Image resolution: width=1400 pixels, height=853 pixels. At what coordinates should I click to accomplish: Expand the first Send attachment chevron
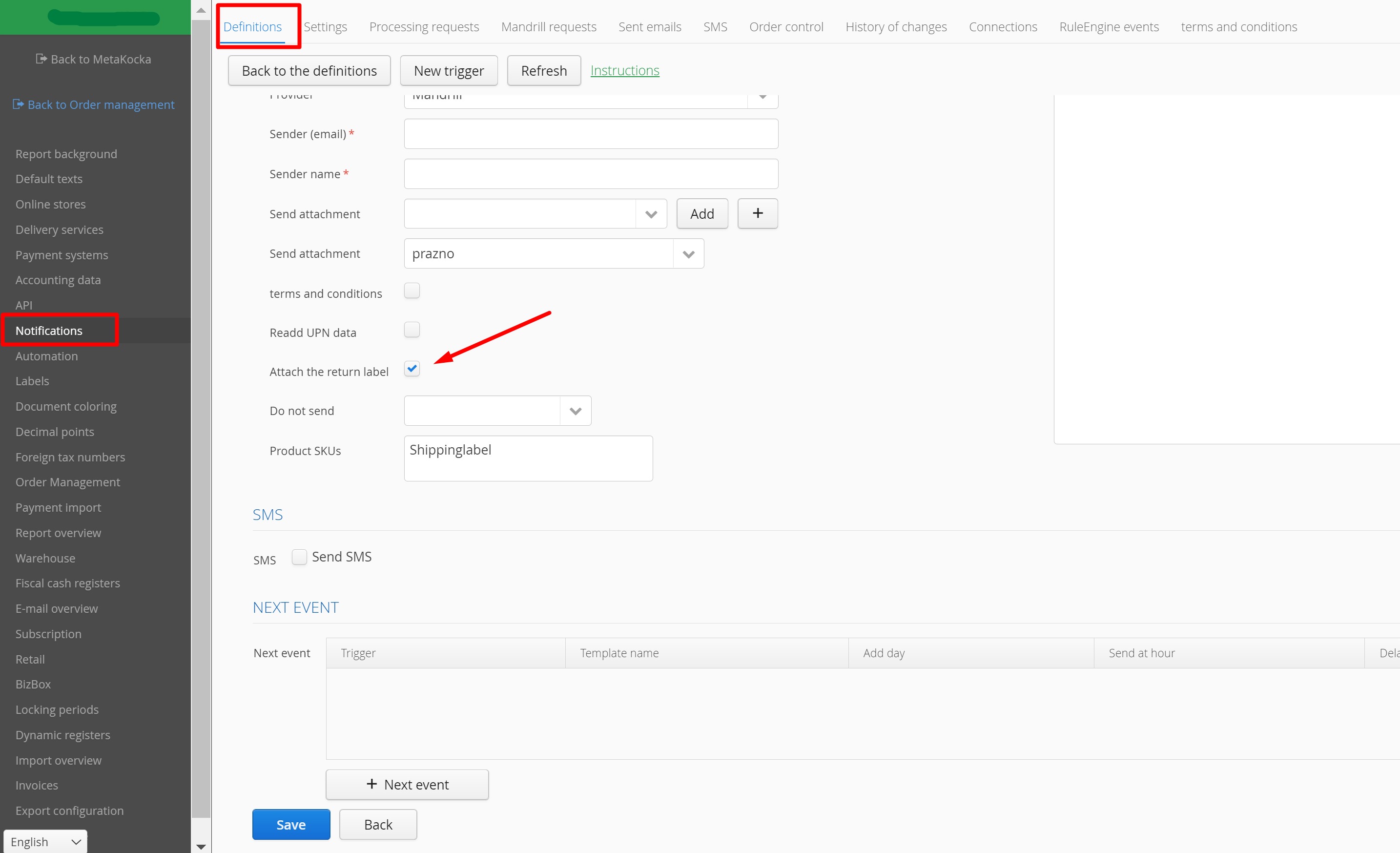tap(651, 214)
